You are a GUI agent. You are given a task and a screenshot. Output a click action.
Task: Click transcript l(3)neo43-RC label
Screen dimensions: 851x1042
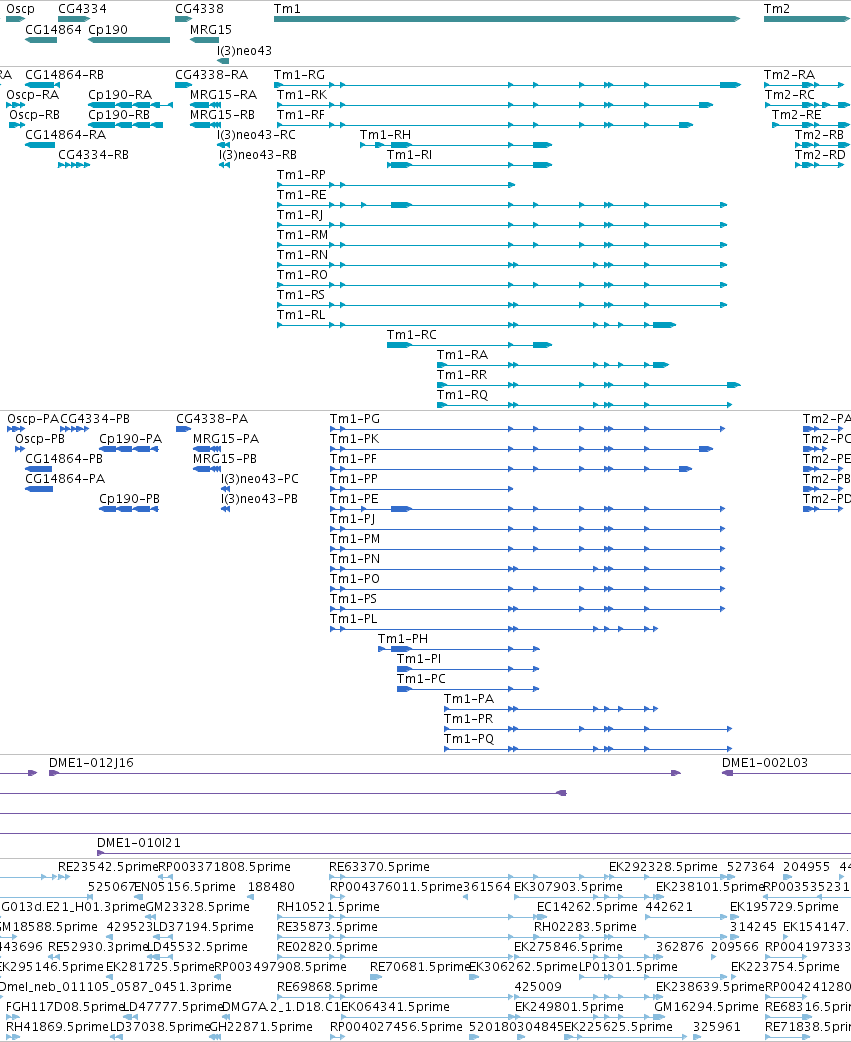pos(256,135)
